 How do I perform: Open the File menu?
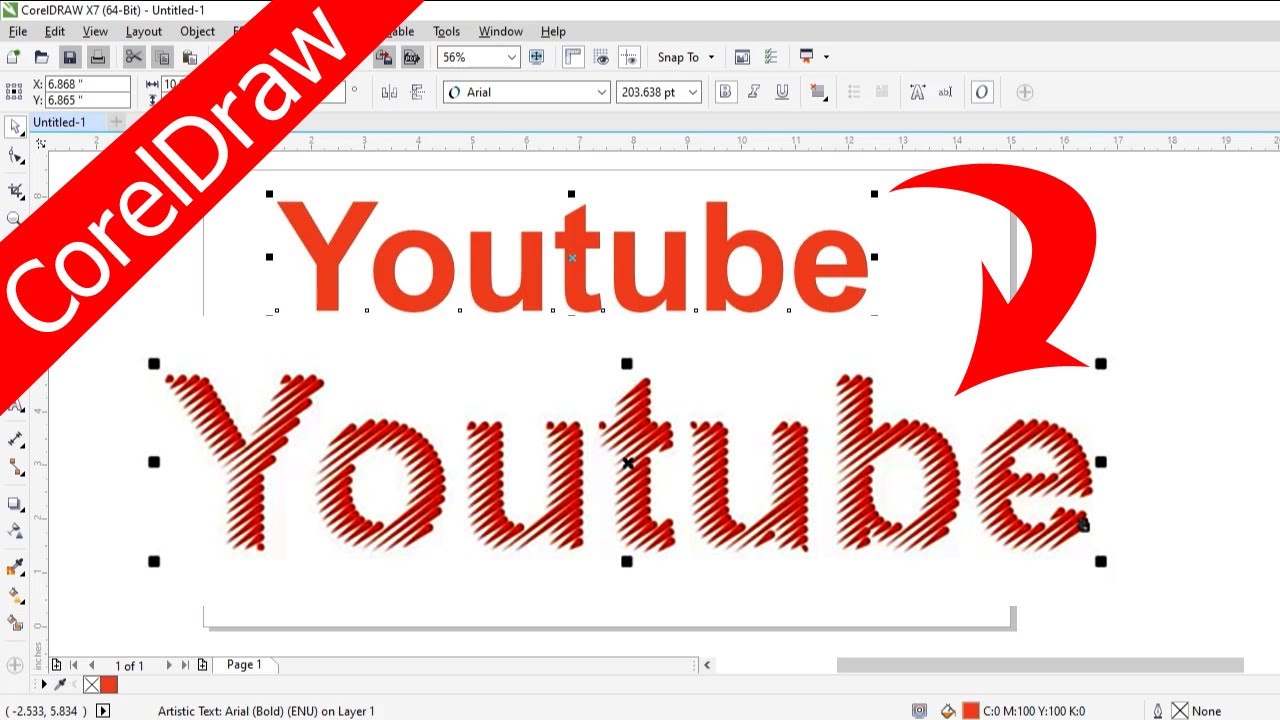click(x=18, y=31)
